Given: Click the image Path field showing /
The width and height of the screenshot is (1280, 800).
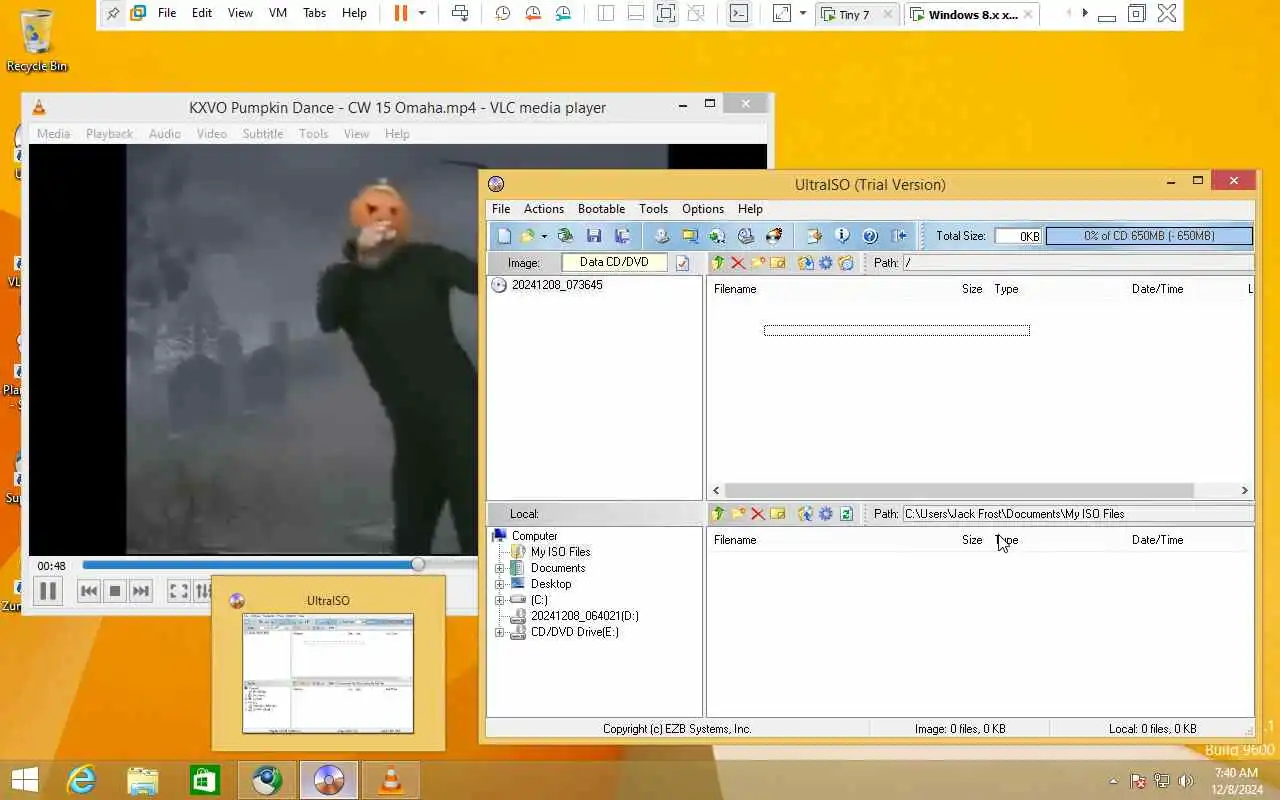Looking at the screenshot, I should tap(1077, 263).
